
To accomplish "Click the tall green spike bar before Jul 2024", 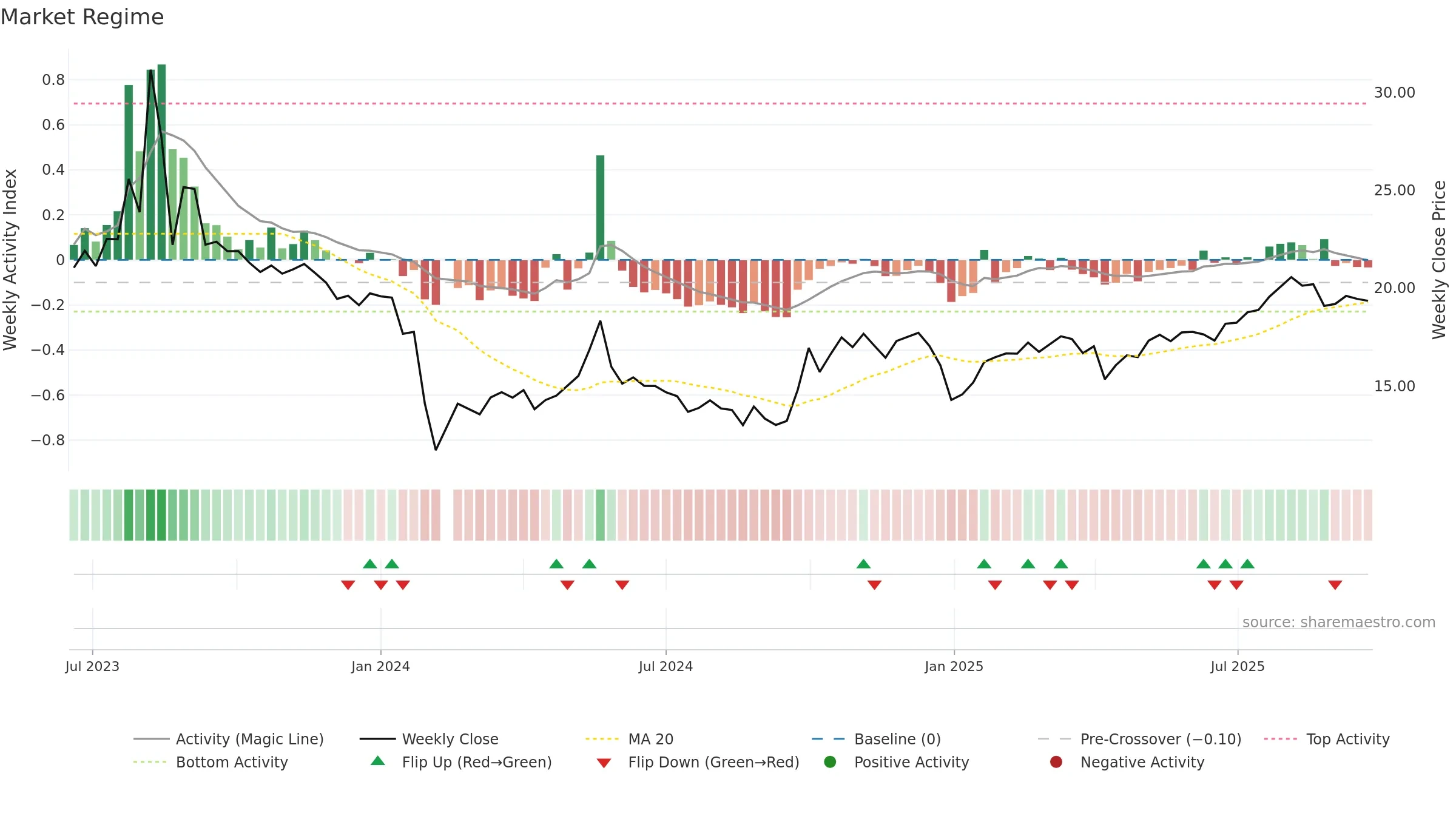I will tap(600, 207).
